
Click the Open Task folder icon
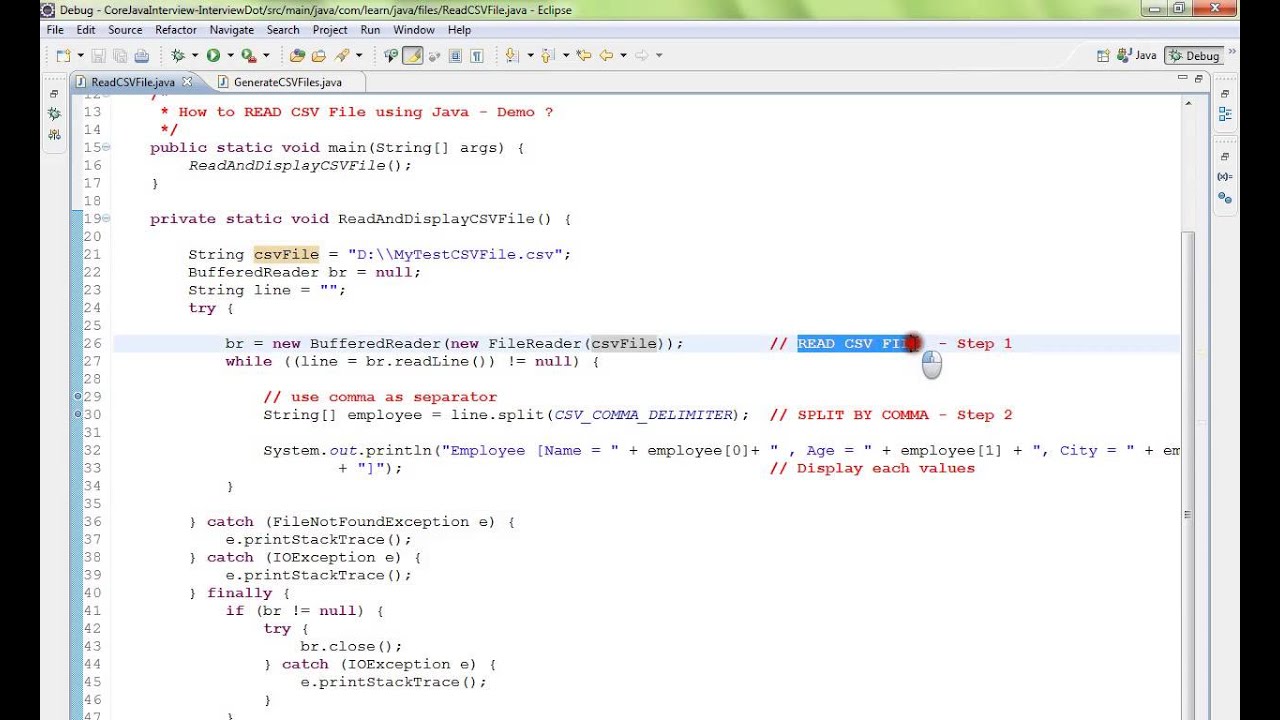pyautogui.click(x=319, y=56)
